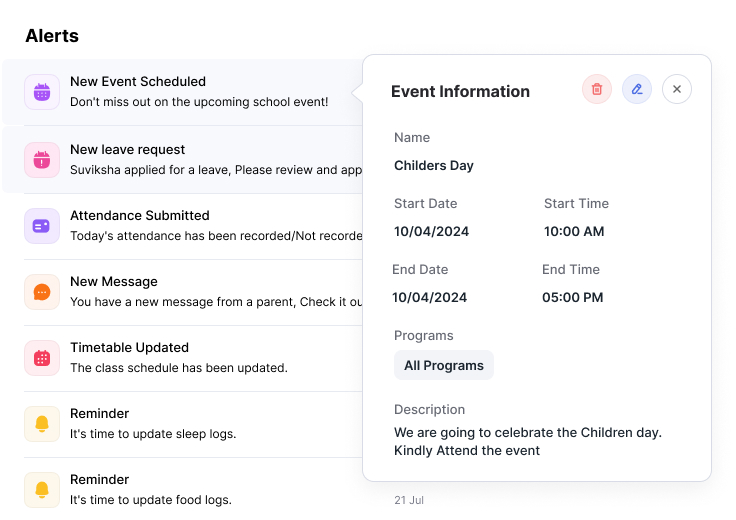Close the Event Information popup
Screen dimensions: 736x520
677,89
